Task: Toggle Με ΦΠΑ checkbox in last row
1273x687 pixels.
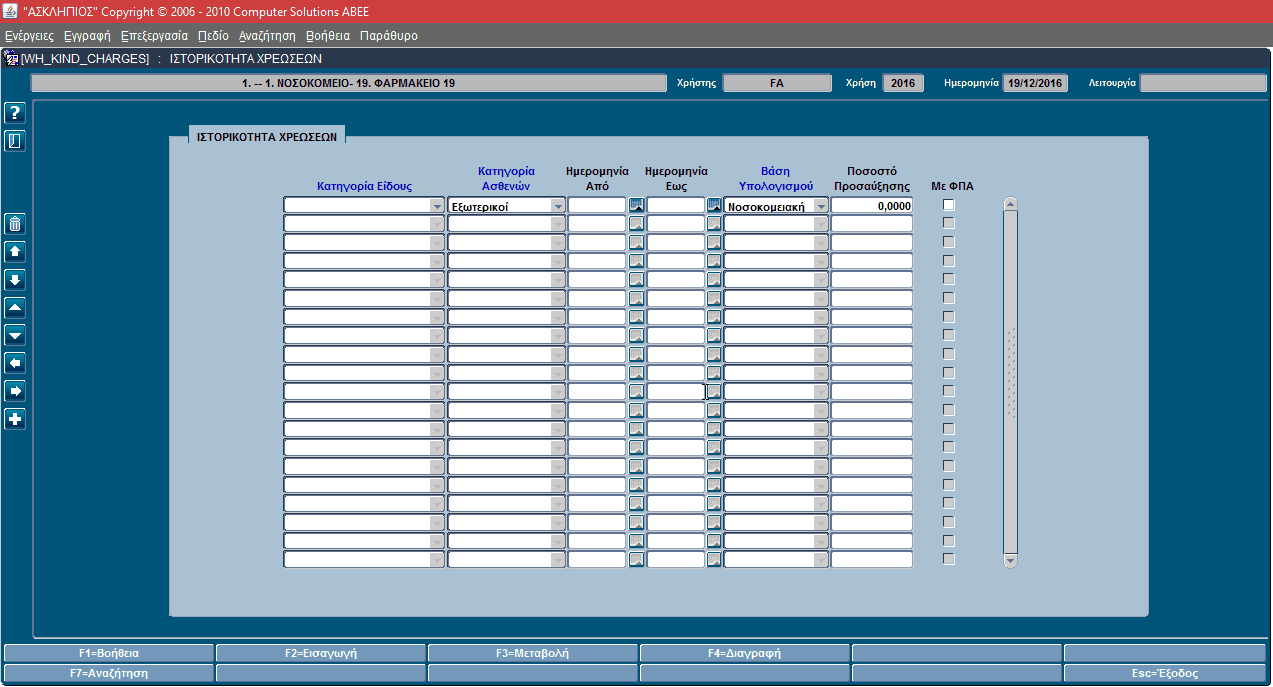Action: 949,559
